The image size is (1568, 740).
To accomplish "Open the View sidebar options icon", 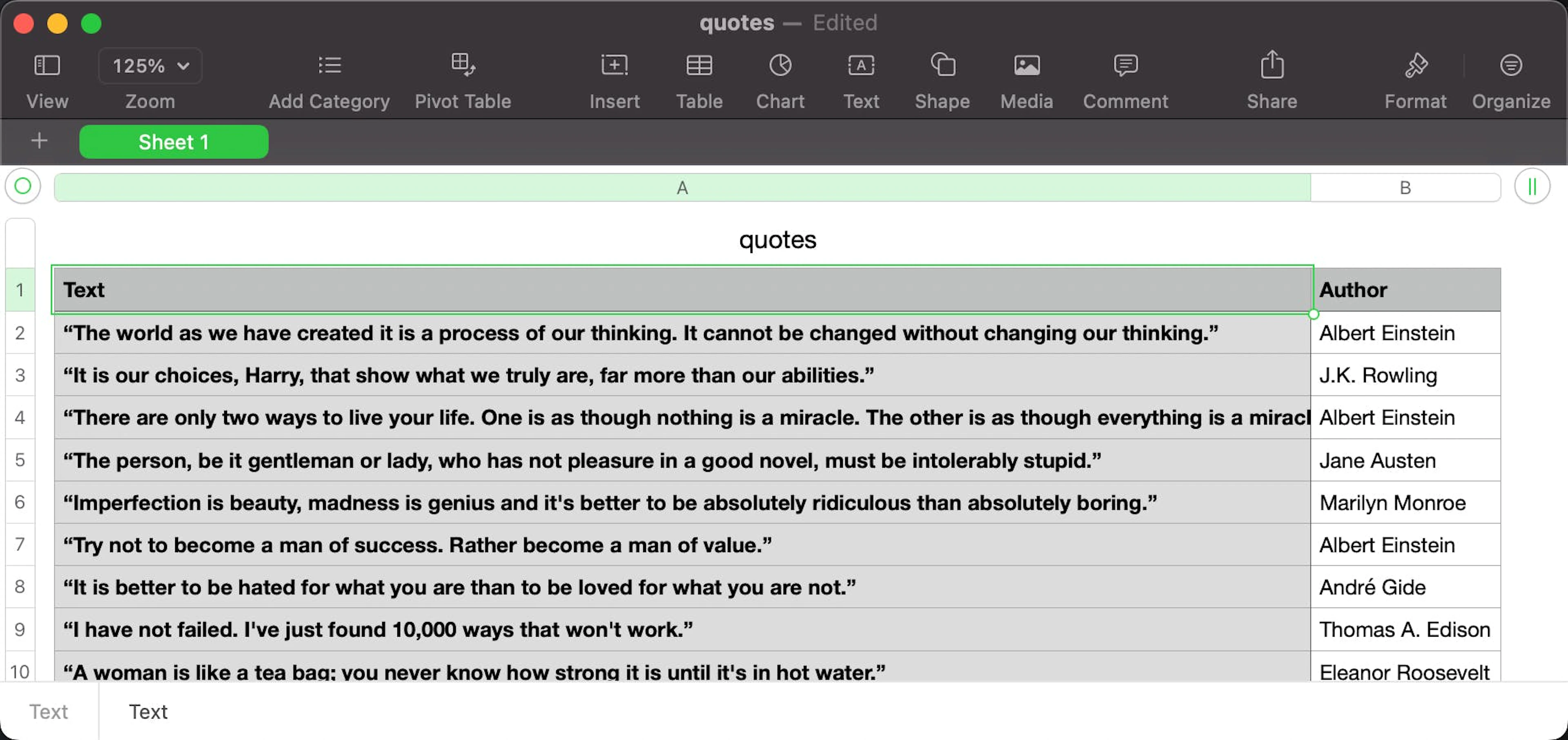I will click(47, 65).
